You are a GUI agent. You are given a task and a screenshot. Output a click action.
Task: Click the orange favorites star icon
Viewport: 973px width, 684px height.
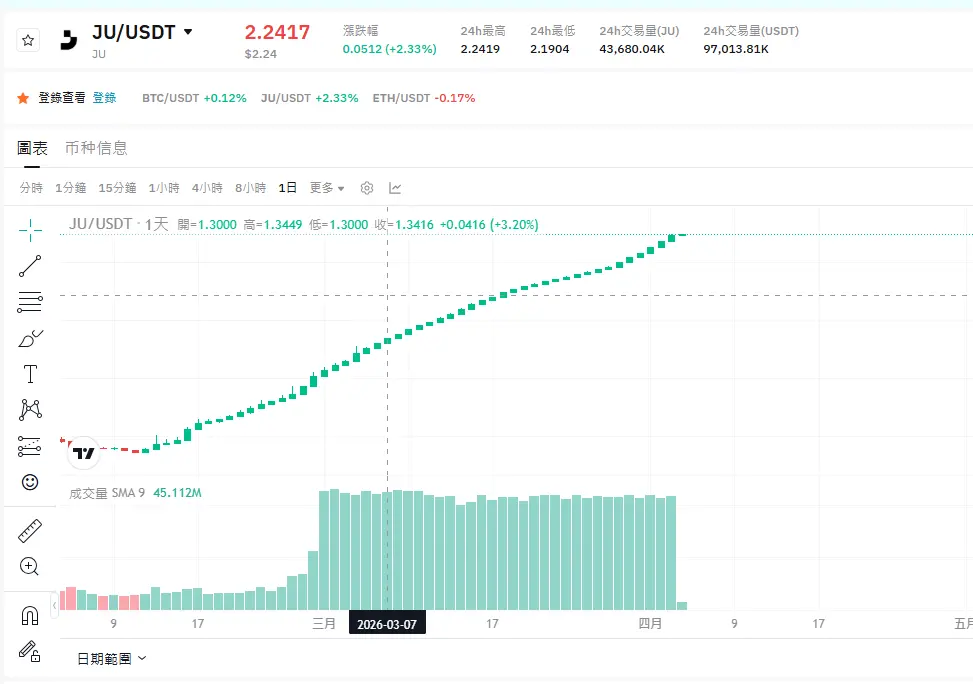click(23, 98)
